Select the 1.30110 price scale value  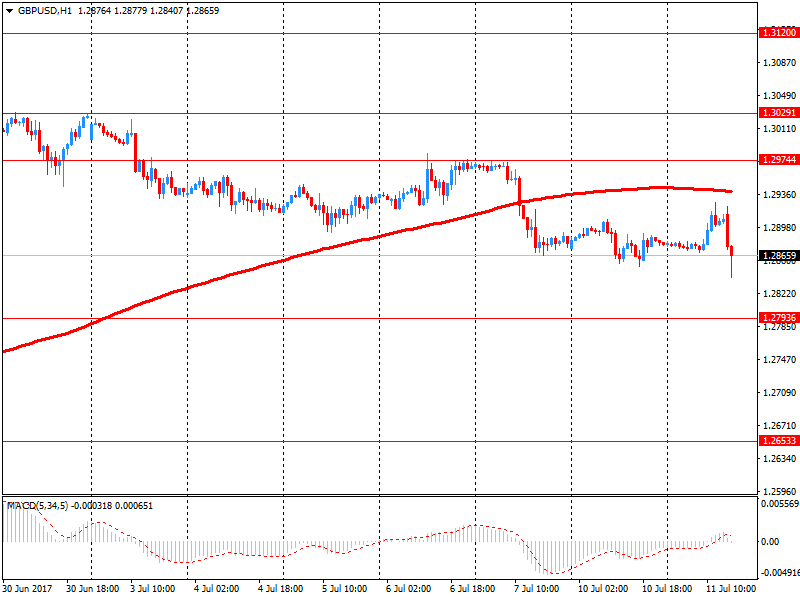[x=779, y=129]
